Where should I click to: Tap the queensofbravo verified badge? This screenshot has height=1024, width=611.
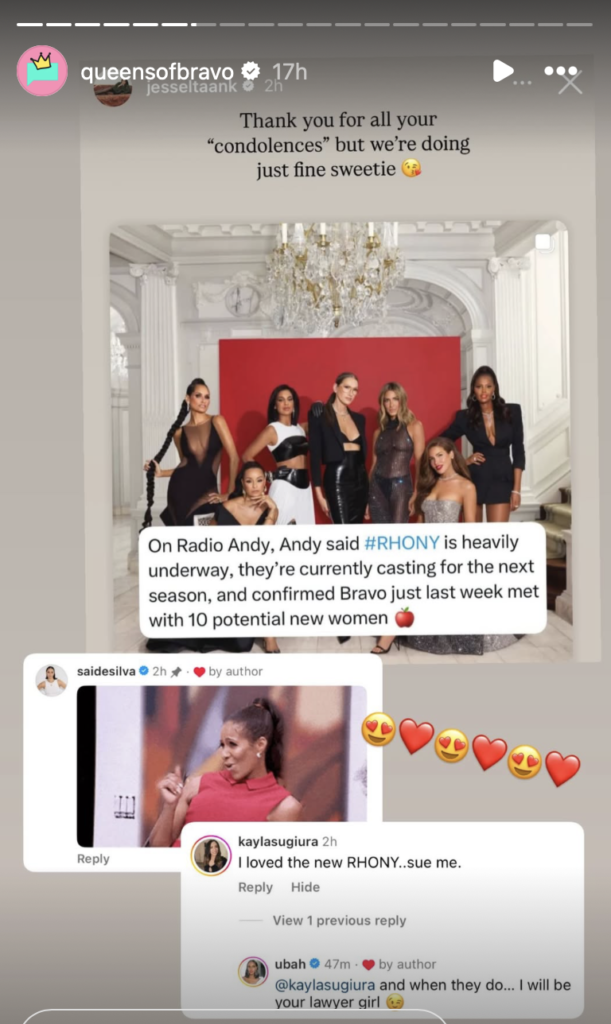point(250,71)
